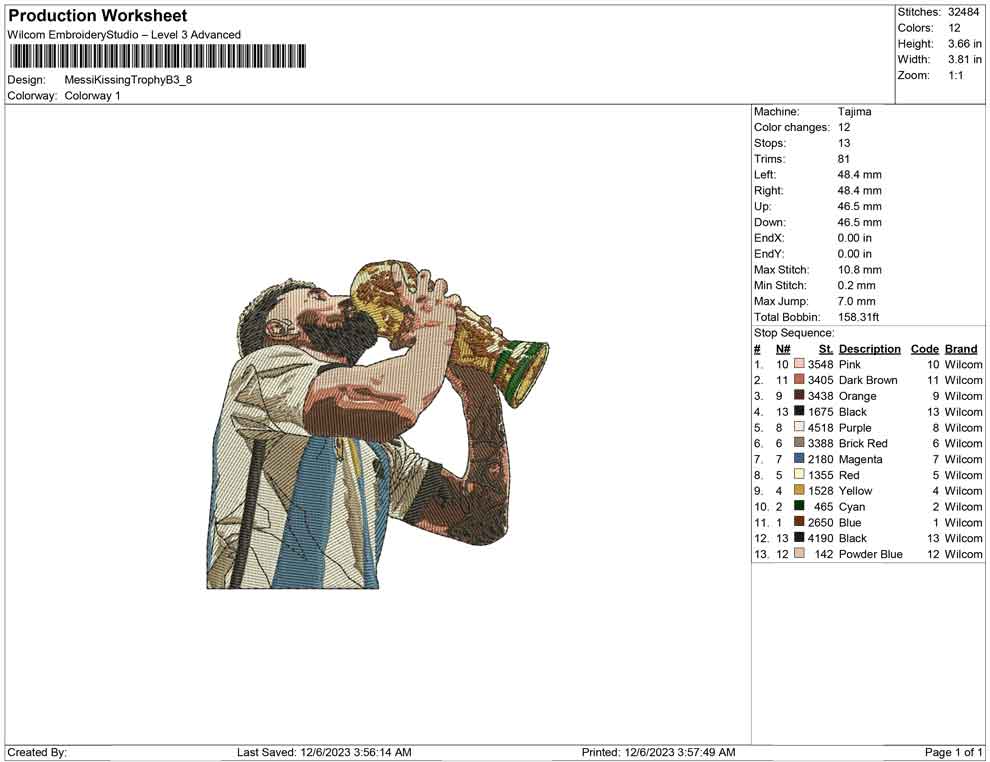990x762 pixels.
Task: Click the 'Brand' column header
Action: (x=961, y=349)
